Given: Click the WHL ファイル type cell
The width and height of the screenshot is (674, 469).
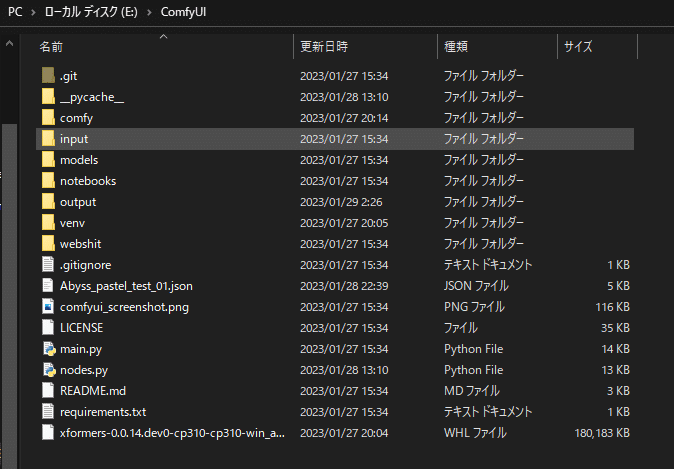Looking at the screenshot, I should pos(475,433).
